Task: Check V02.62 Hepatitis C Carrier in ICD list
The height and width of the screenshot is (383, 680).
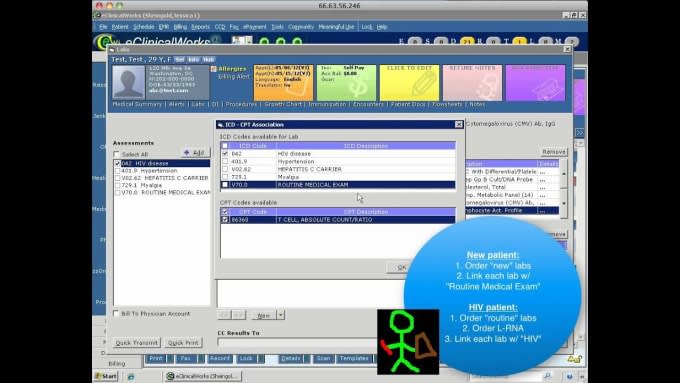Action: [x=225, y=169]
